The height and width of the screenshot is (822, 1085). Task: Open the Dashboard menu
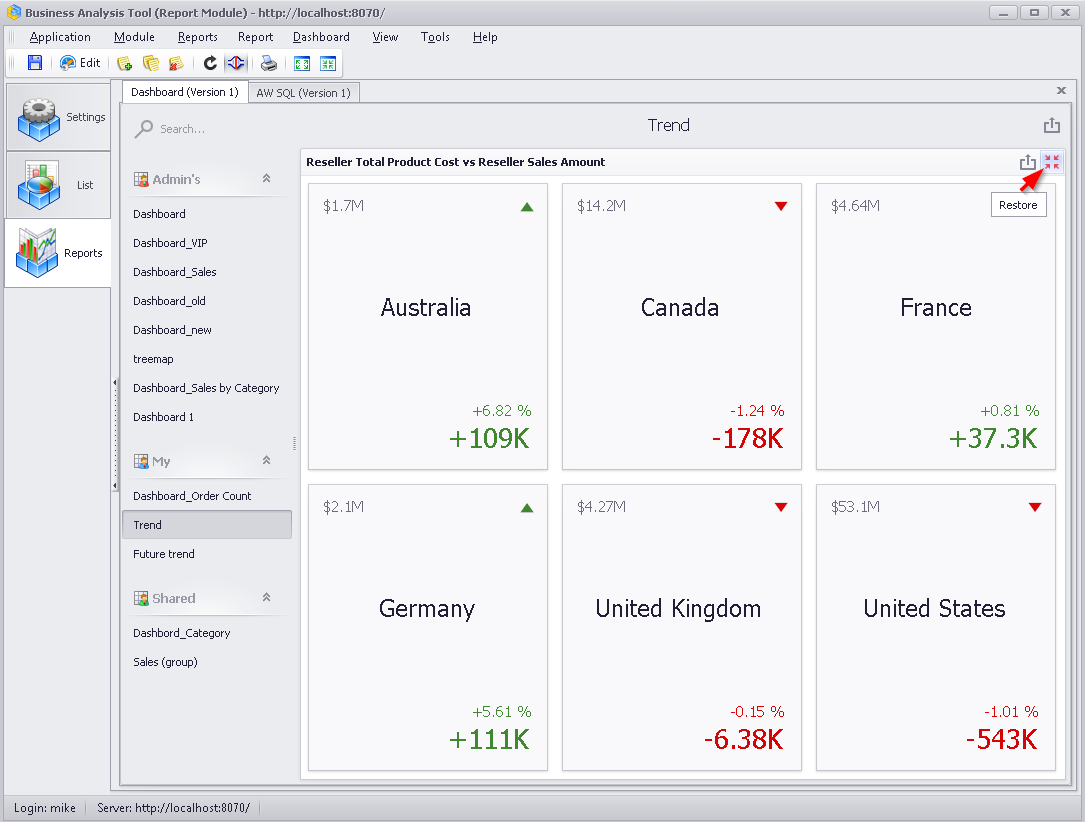point(321,37)
